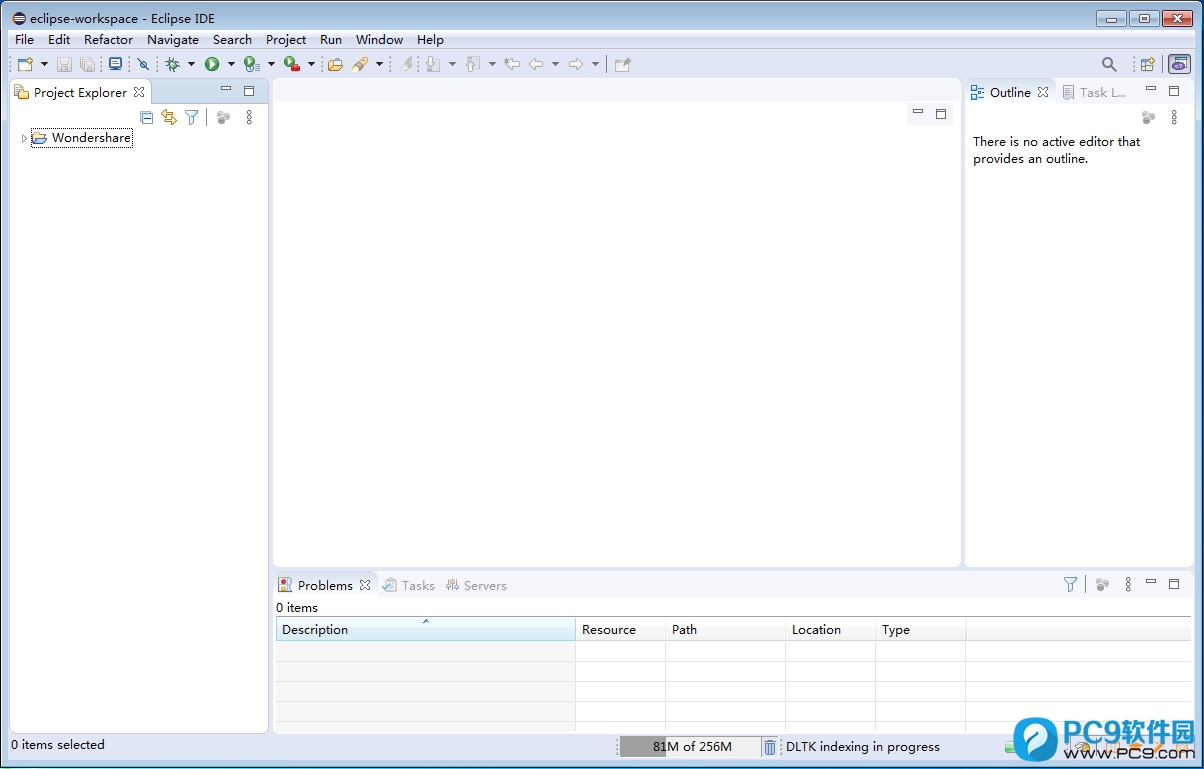Switch to the Task List tab
The image size is (1204, 769).
tap(1095, 92)
